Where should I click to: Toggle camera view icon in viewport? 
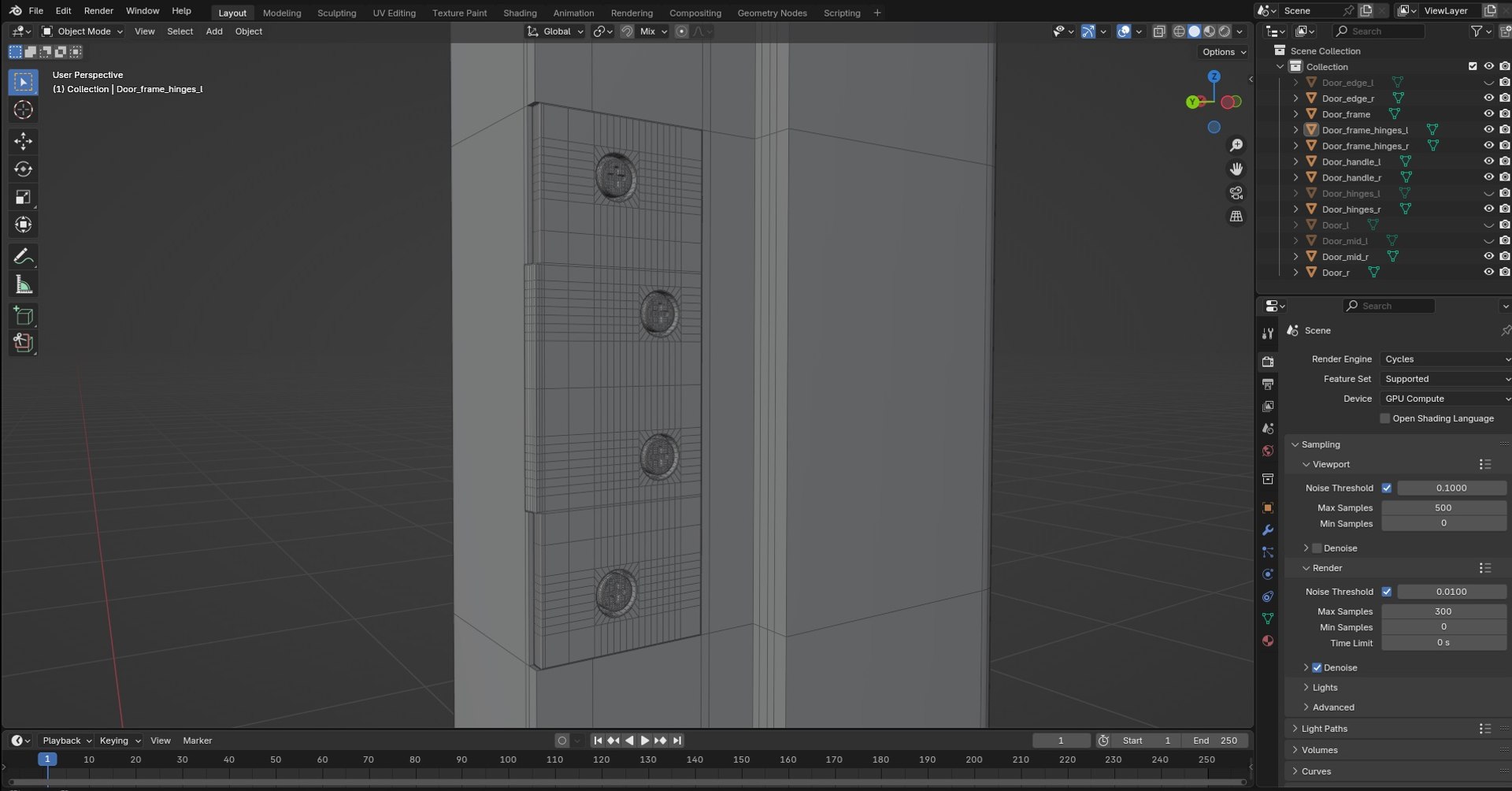point(1236,193)
